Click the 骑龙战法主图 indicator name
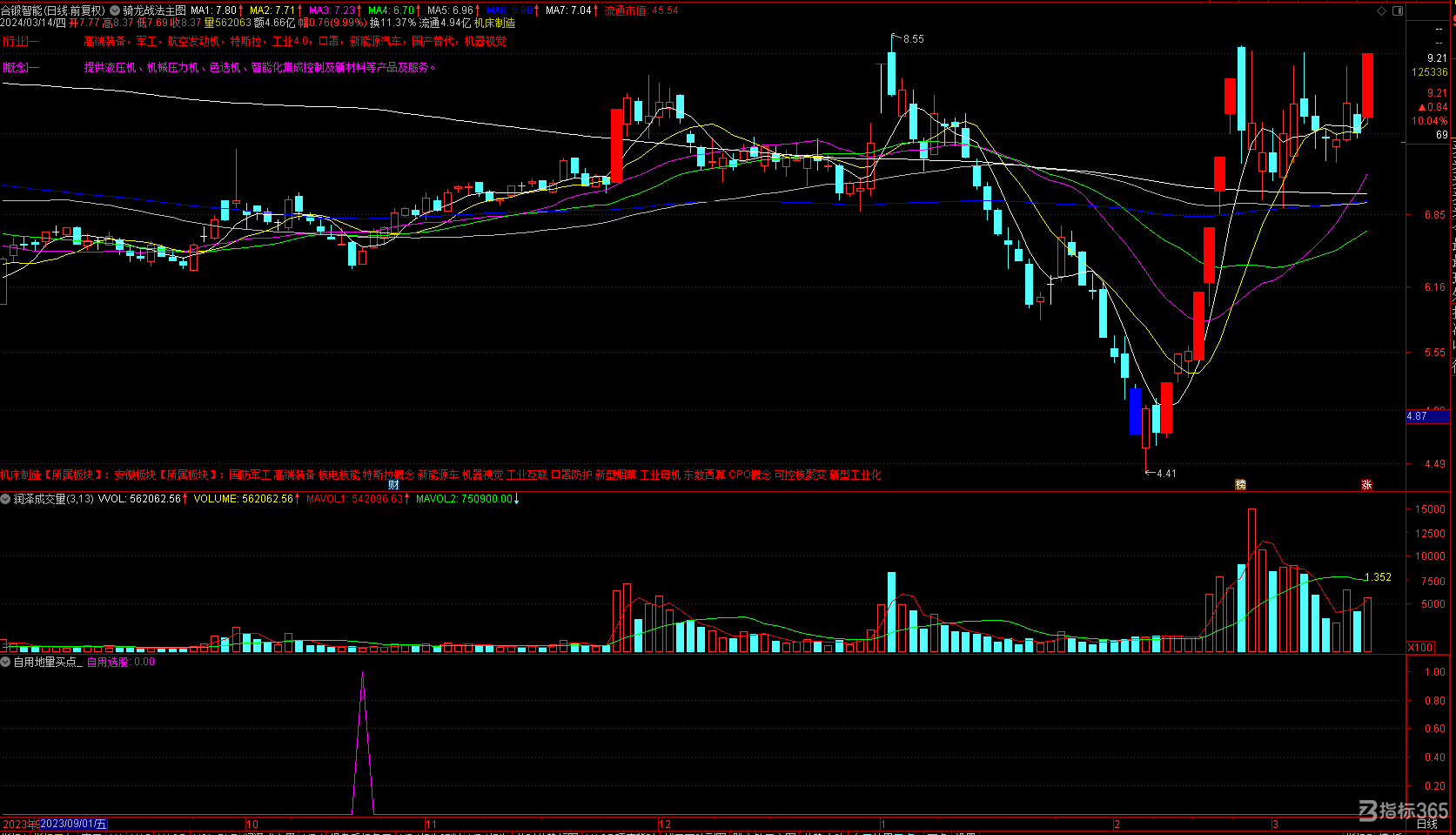This screenshot has height=835, width=1456. (154, 10)
